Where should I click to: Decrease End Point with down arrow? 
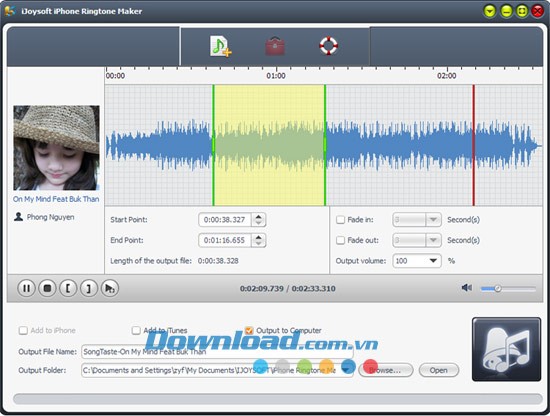[259, 243]
